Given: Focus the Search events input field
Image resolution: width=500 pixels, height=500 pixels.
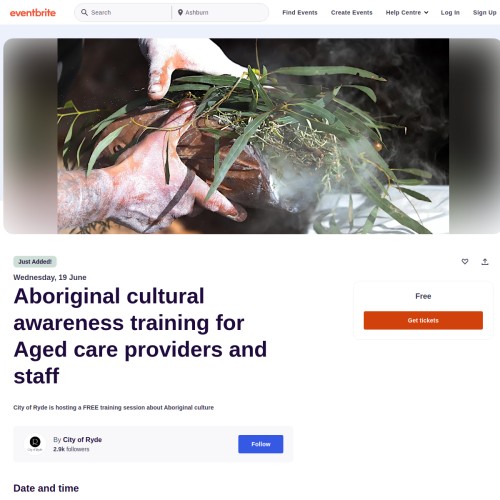Looking at the screenshot, I should coord(130,13).
